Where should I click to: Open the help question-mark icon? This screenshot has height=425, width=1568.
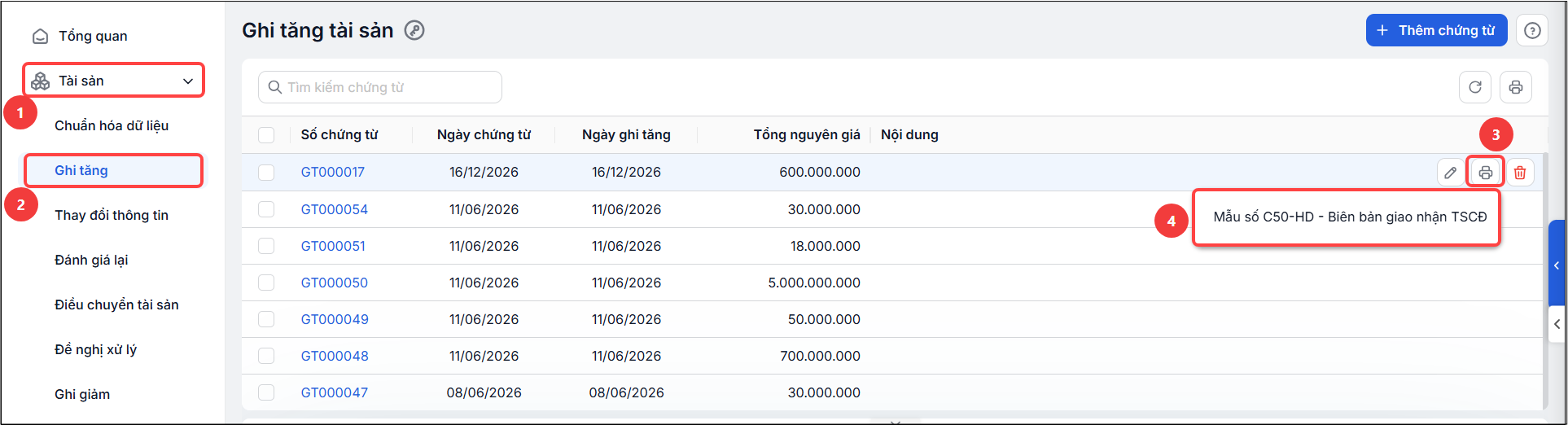coord(1532,30)
